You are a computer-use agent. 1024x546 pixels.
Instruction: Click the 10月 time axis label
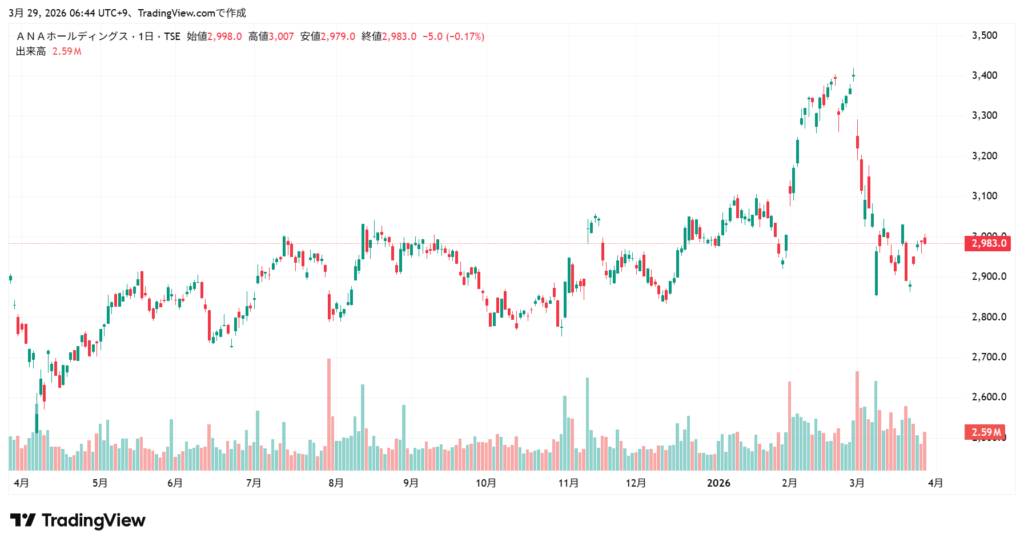486,483
